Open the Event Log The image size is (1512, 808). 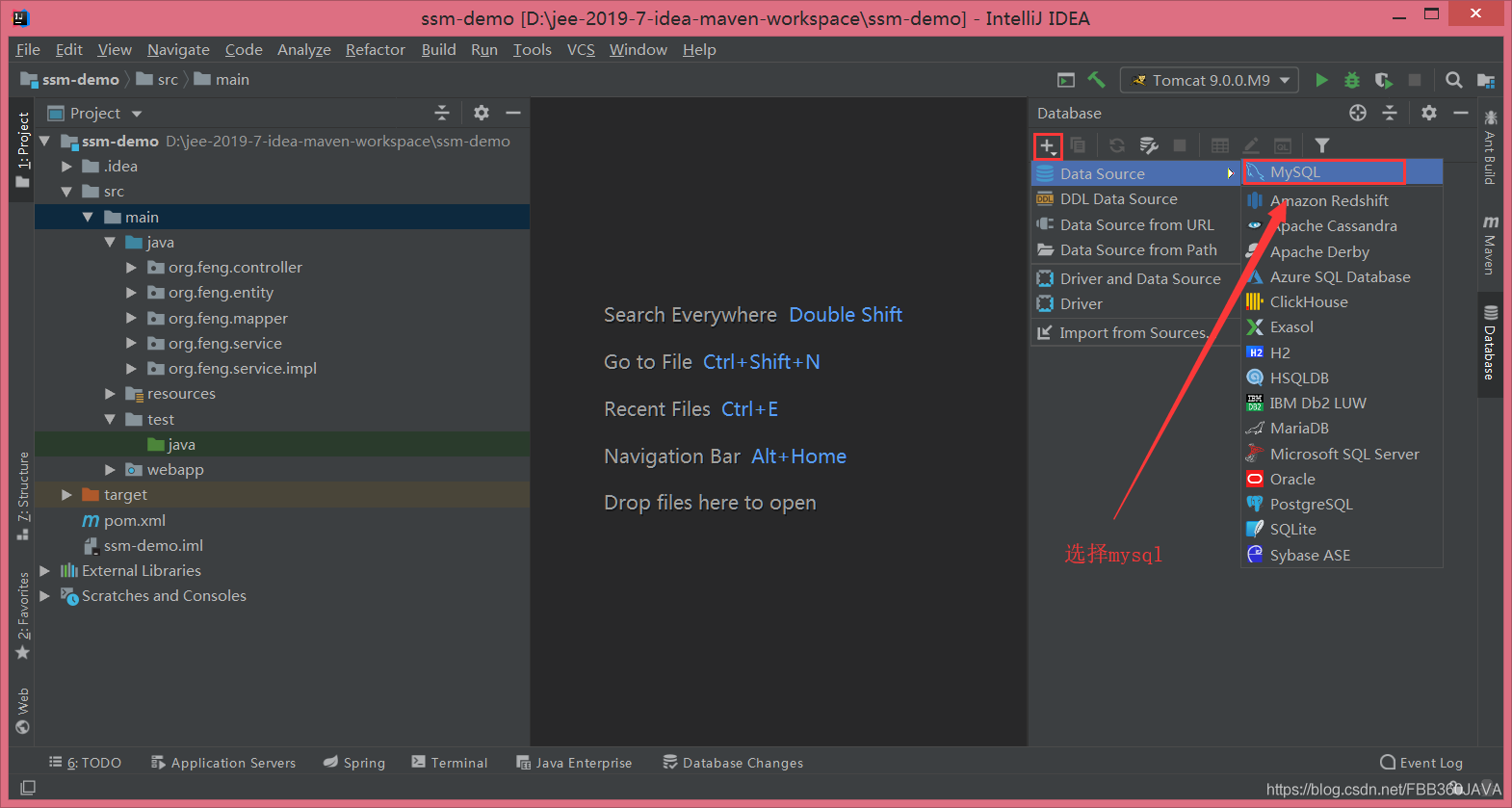click(1421, 762)
